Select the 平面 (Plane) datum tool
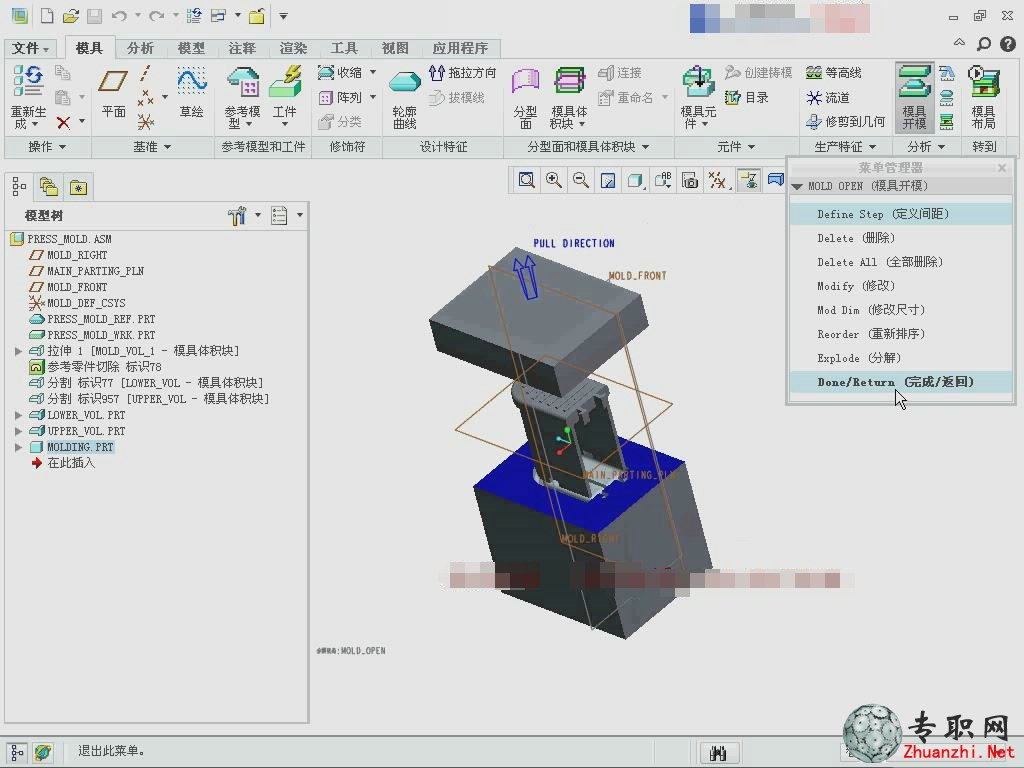Screen dimensions: 1024x768 [113, 82]
